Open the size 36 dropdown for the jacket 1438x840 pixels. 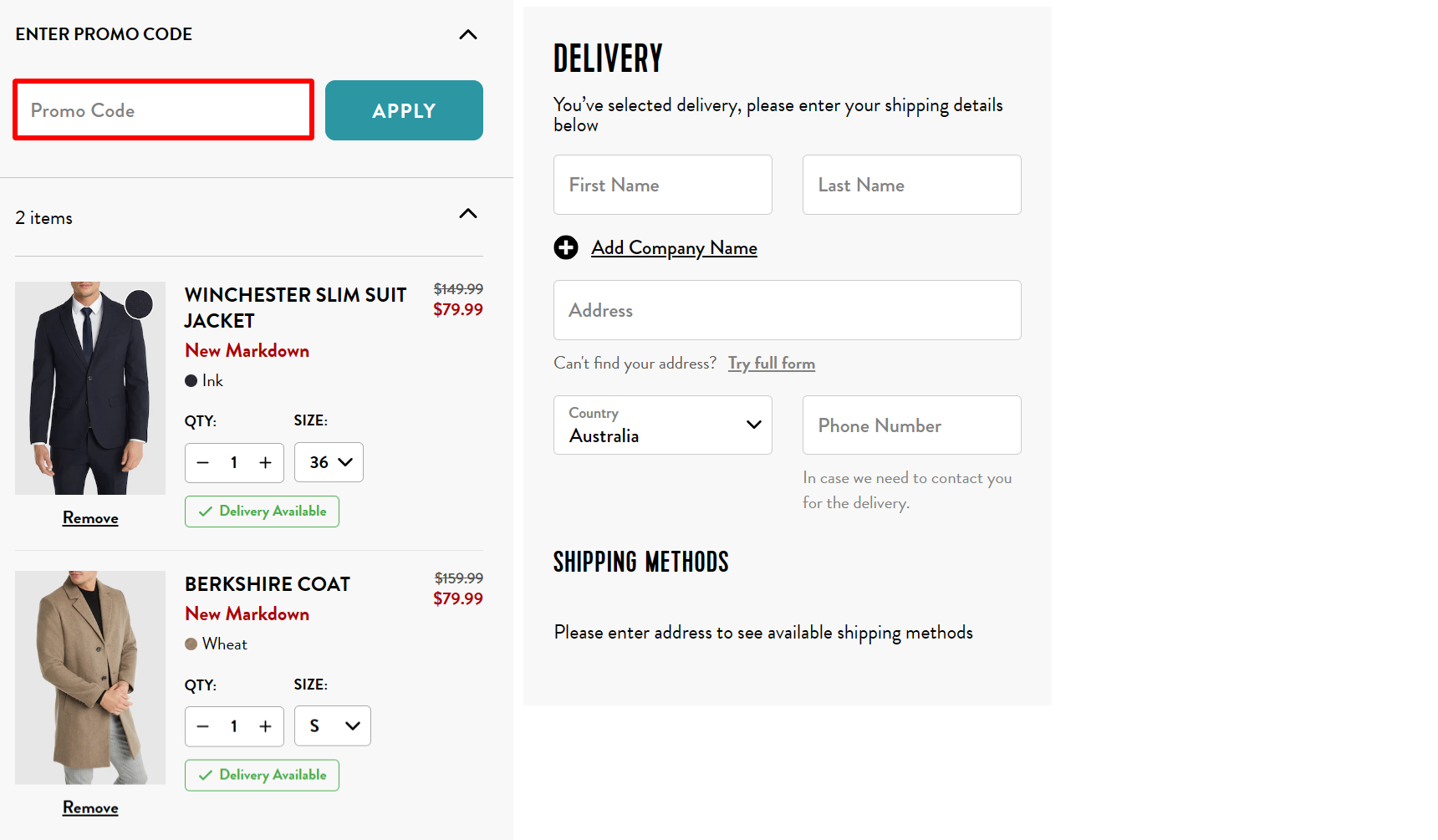[329, 462]
